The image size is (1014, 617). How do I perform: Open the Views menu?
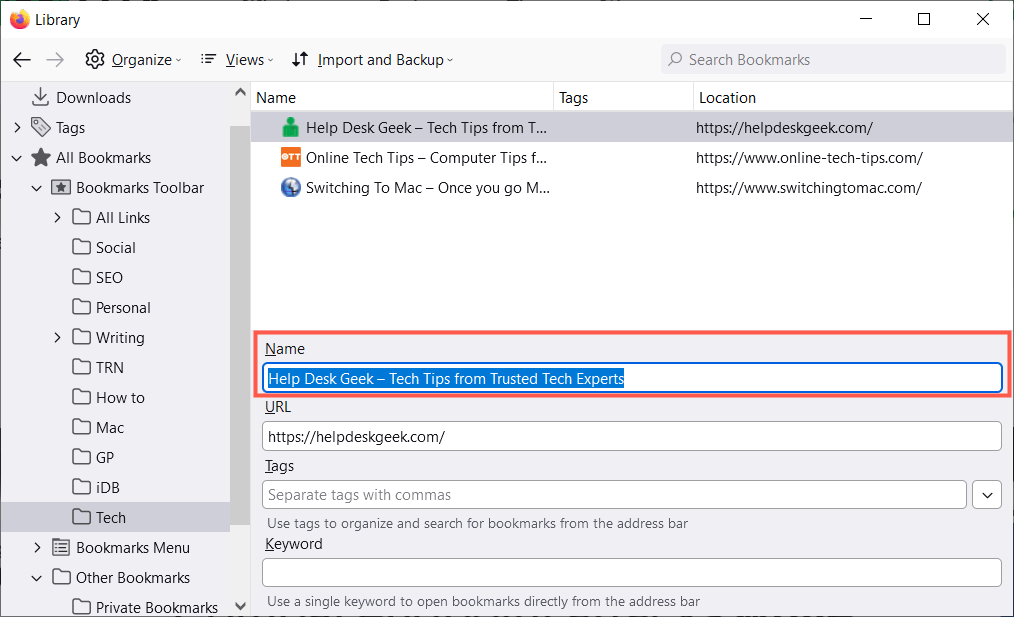(233, 60)
